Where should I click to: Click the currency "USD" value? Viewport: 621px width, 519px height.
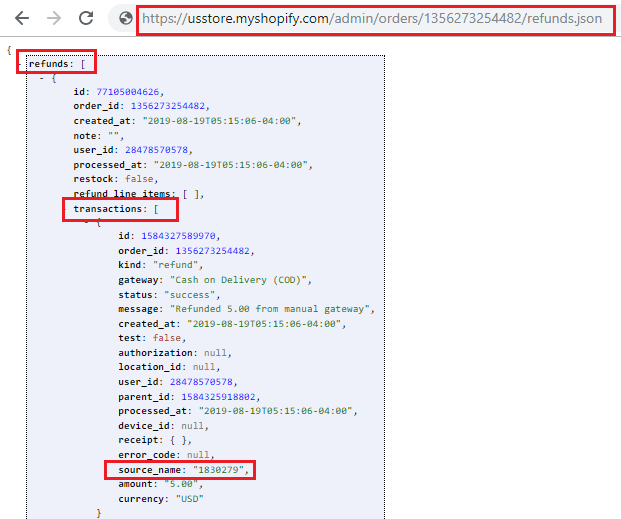[x=190, y=499]
